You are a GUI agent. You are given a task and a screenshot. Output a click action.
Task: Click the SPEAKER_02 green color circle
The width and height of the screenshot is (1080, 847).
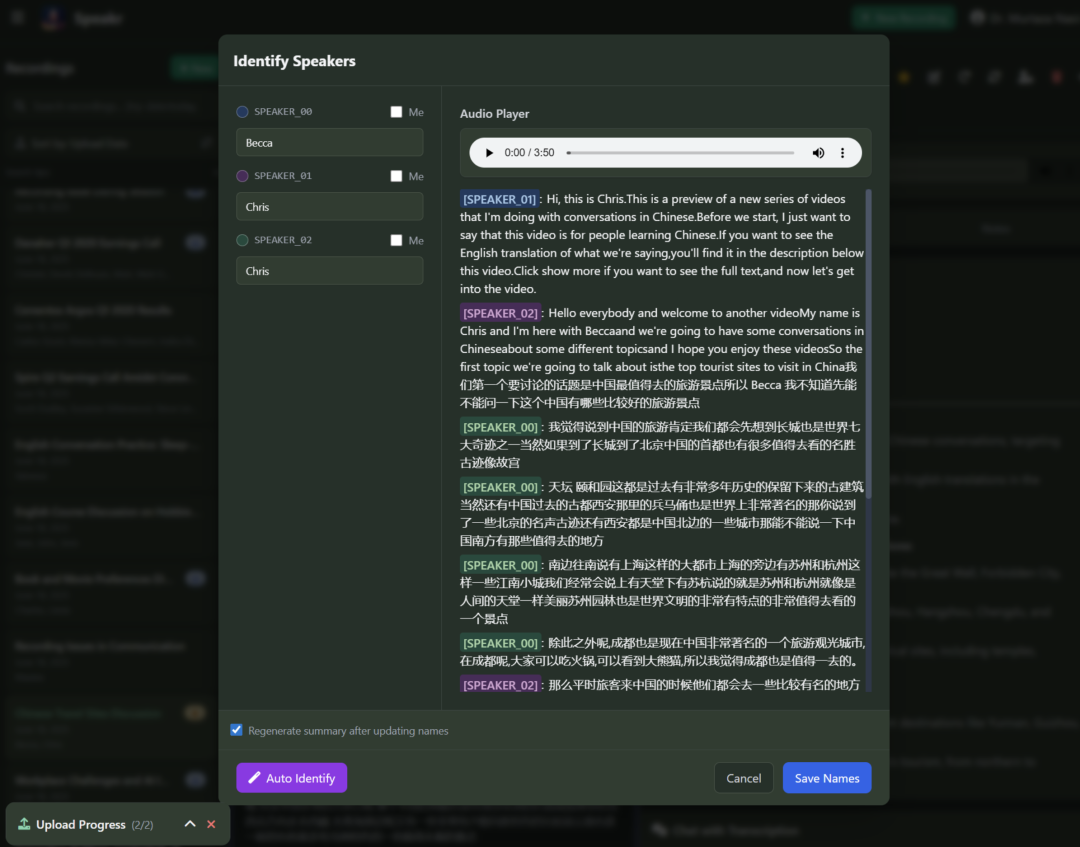point(242,240)
